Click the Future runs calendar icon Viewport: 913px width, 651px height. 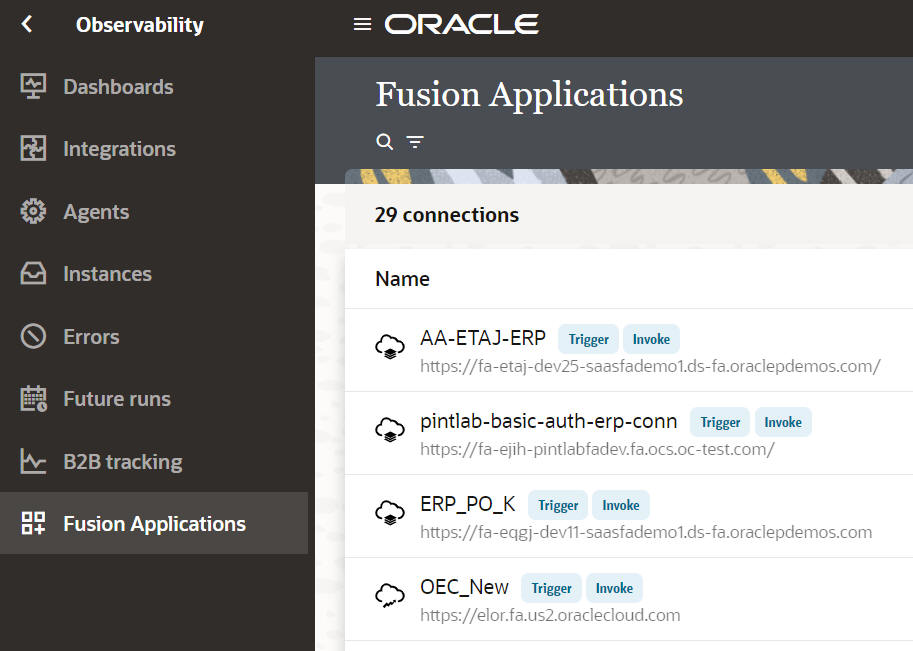coord(33,399)
